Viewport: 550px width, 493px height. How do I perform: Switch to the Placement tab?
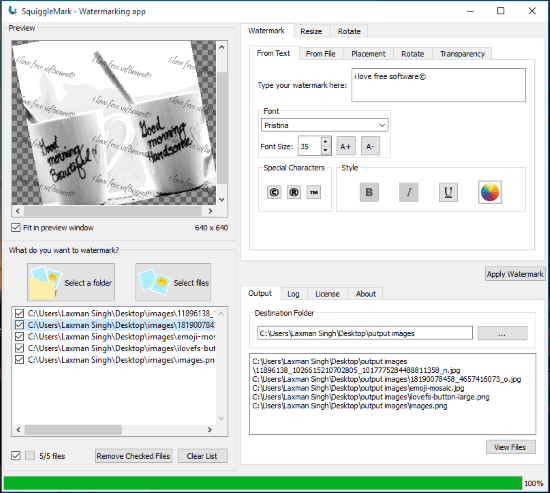368,54
